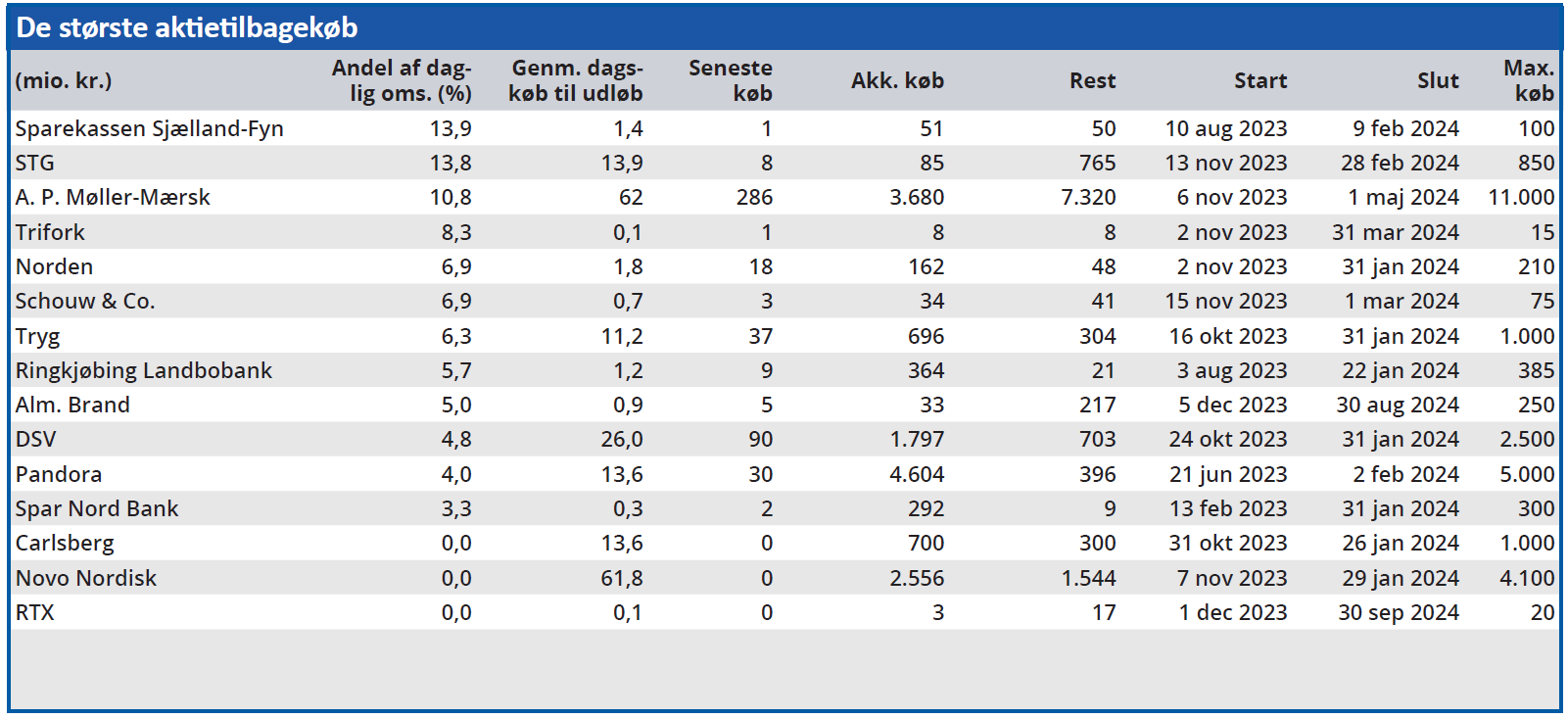The image size is (1568, 718).
Task: Click the 'A. P. Møller-Mærsk' company name
Action: pyautogui.click(x=113, y=198)
